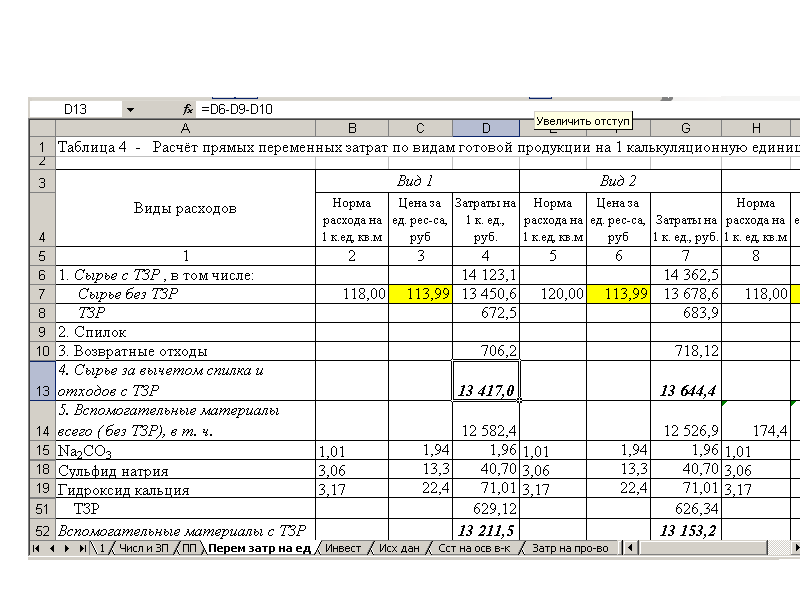
Task: Select column C header
Action: (x=420, y=128)
